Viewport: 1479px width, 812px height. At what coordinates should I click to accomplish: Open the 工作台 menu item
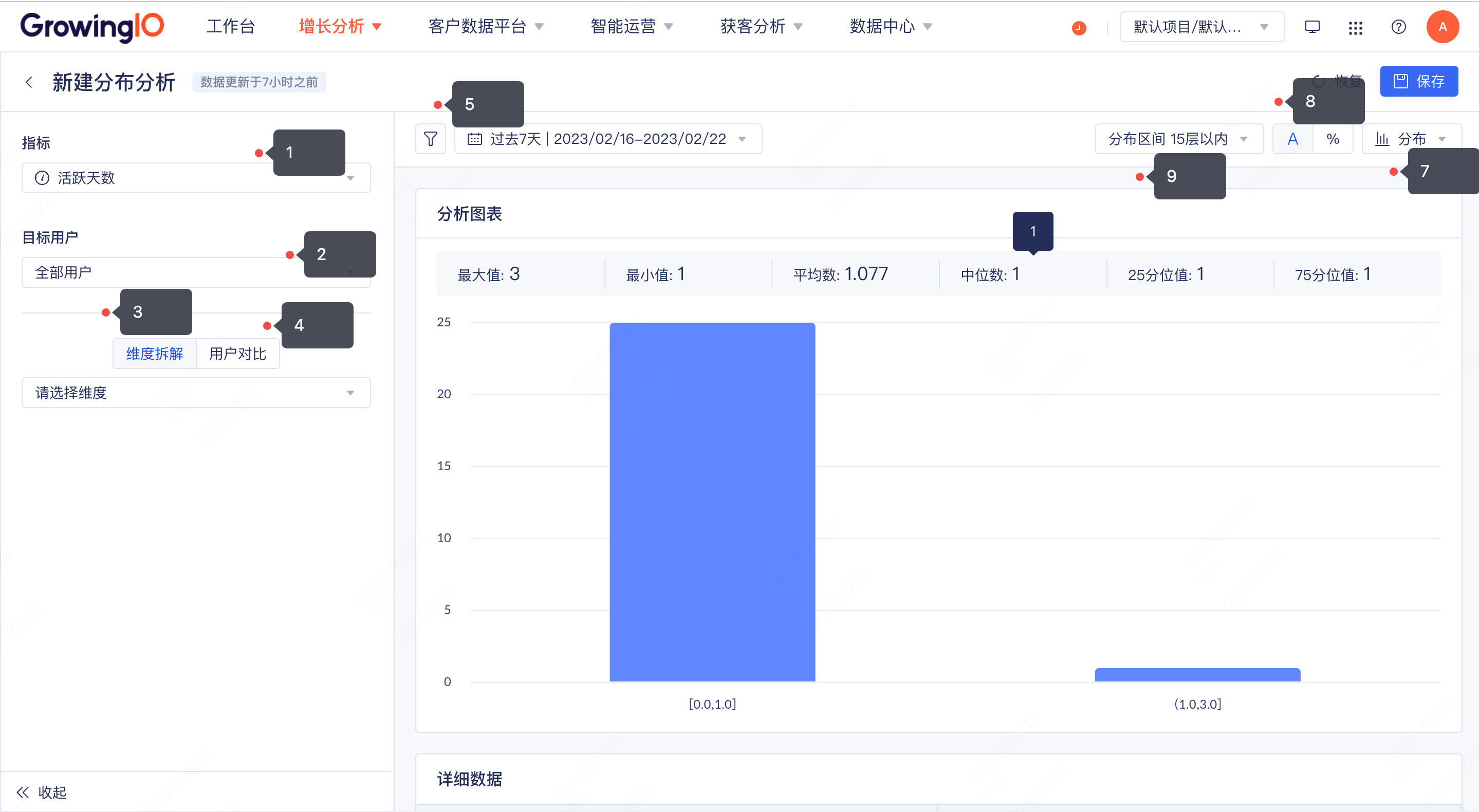click(x=231, y=26)
